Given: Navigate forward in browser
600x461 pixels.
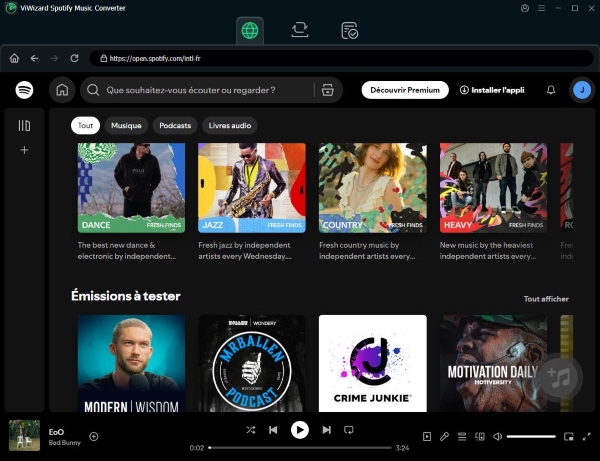Looking at the screenshot, I should click(x=54, y=58).
